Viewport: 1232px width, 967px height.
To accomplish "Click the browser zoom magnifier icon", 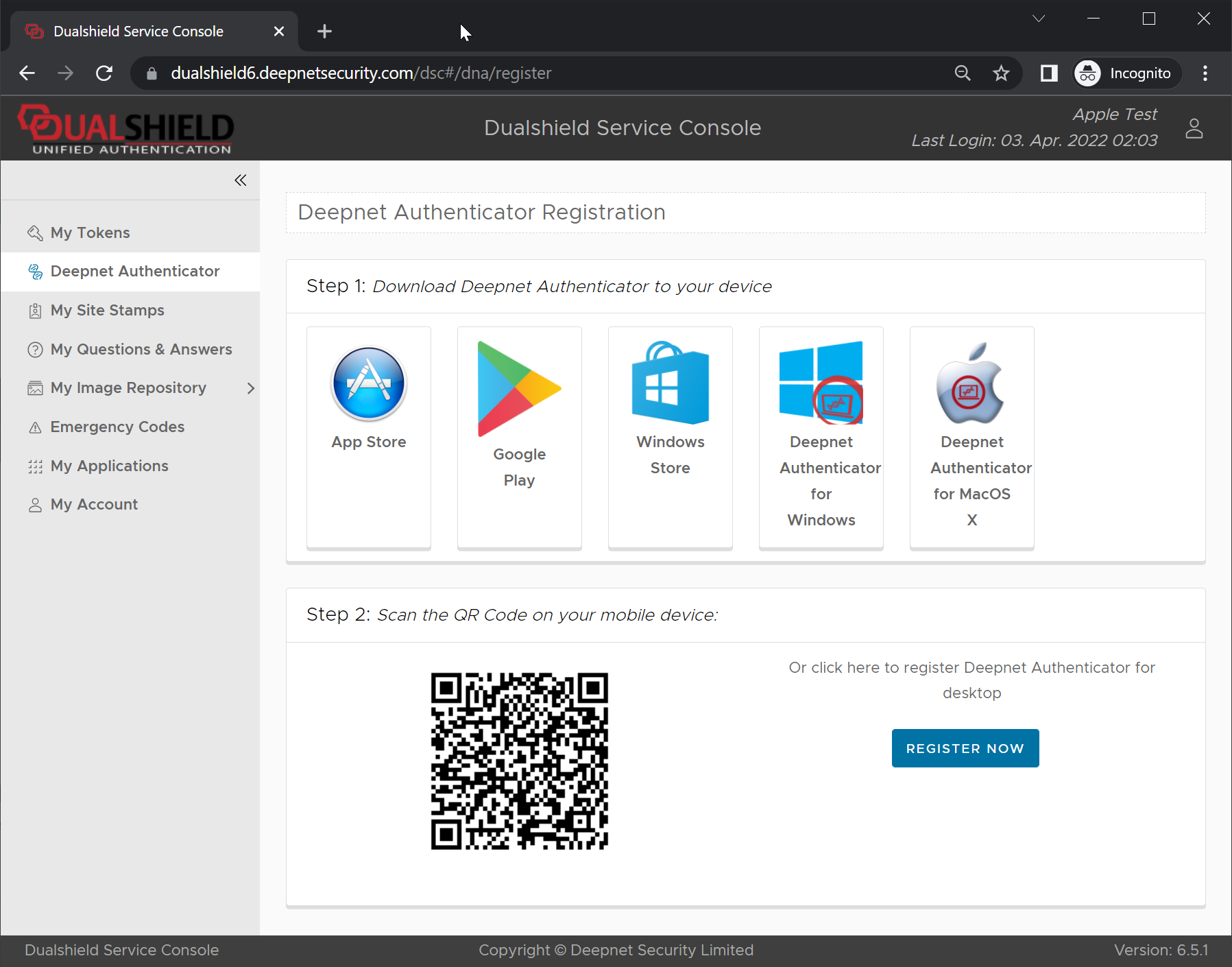I will pyautogui.click(x=963, y=73).
